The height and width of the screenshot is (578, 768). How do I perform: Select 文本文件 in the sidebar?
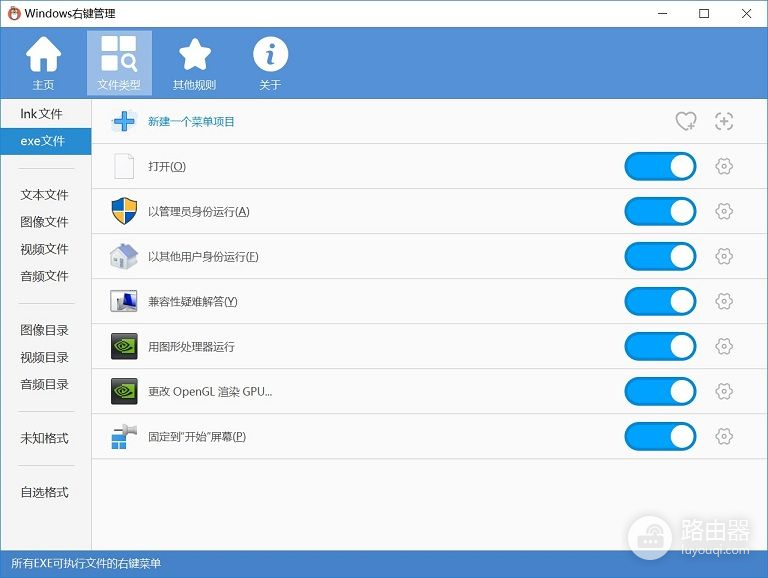pos(46,195)
